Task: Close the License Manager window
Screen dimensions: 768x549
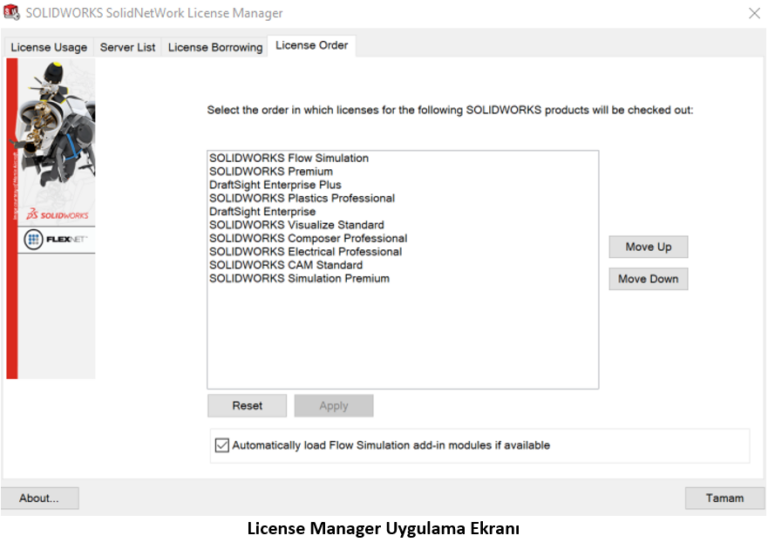Action: point(753,14)
